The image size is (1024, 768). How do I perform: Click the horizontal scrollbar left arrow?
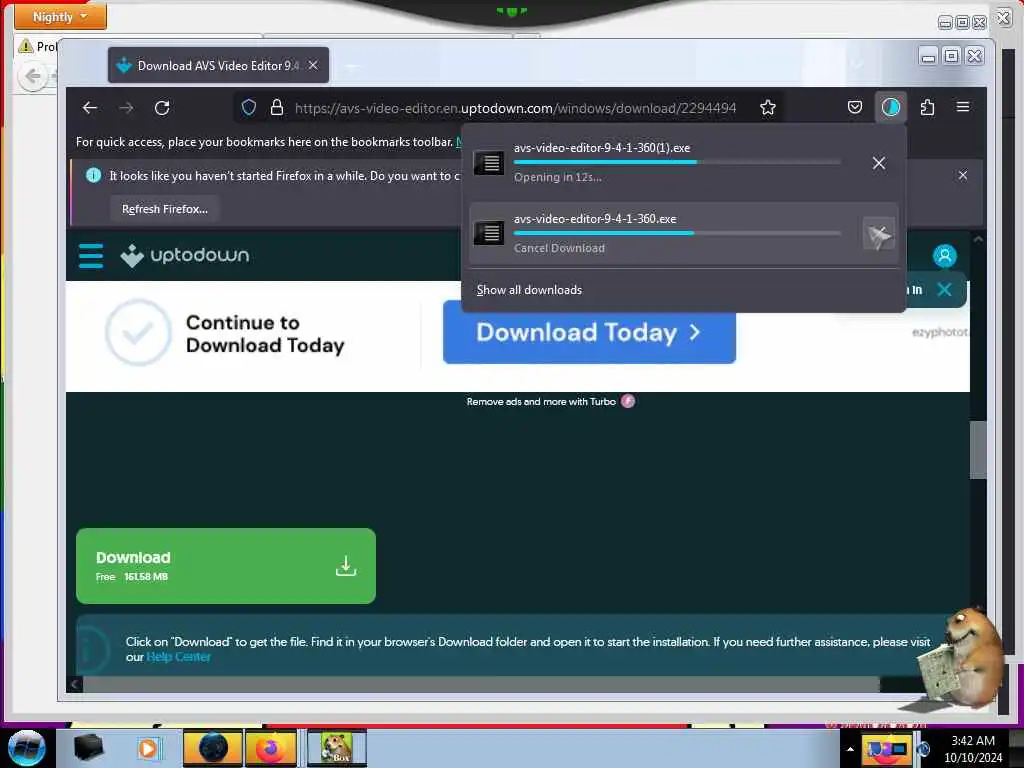coord(74,684)
